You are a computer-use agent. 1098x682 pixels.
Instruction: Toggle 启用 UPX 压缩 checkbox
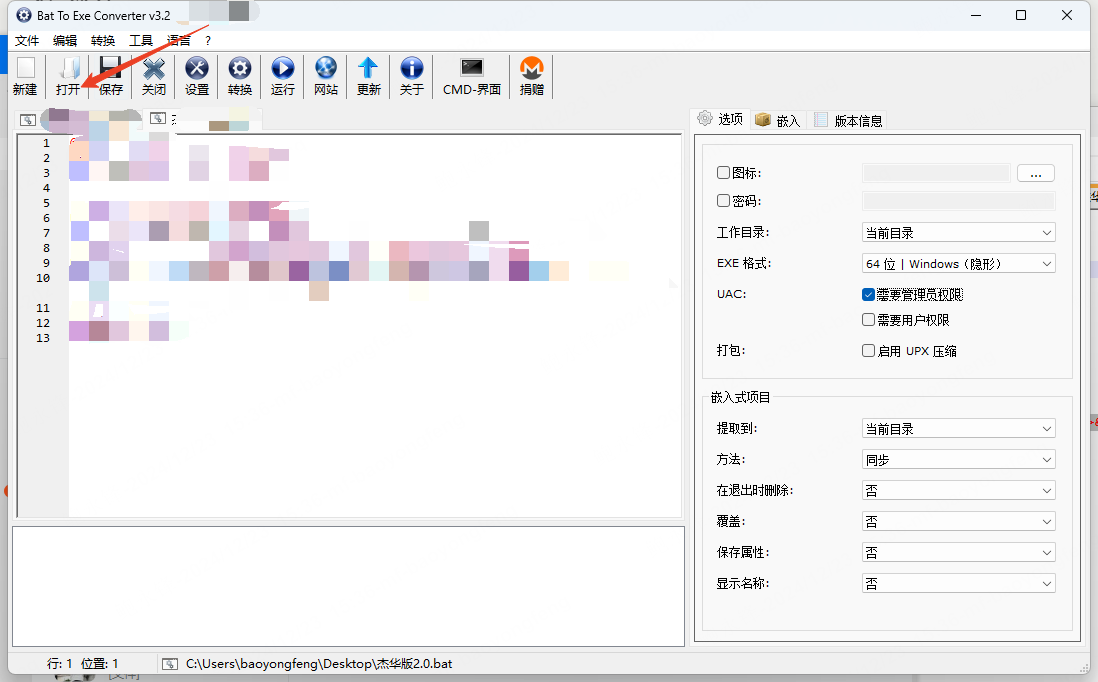coord(868,351)
